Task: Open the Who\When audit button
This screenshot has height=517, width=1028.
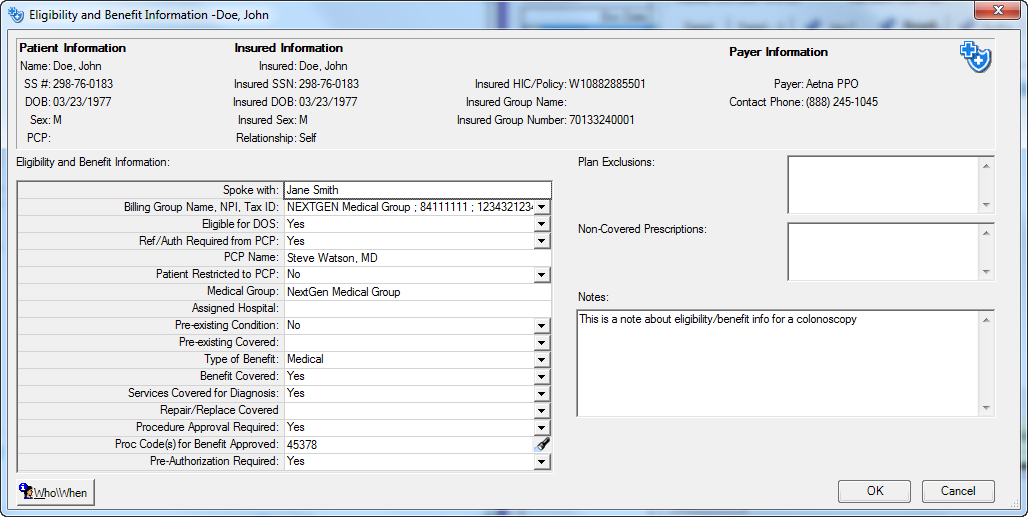Action: point(56,492)
